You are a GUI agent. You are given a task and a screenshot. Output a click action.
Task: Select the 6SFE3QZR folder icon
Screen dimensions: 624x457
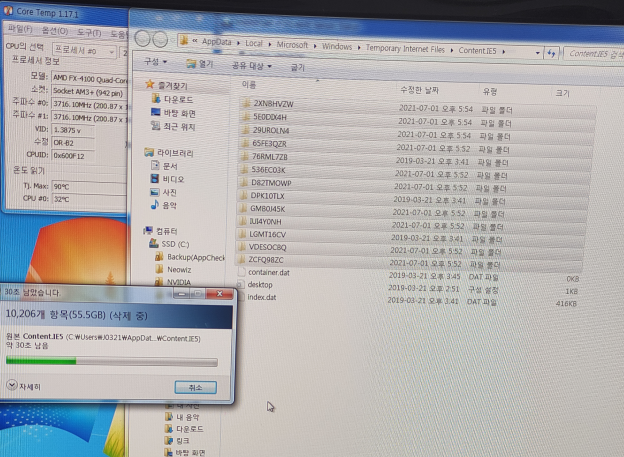click(x=245, y=143)
